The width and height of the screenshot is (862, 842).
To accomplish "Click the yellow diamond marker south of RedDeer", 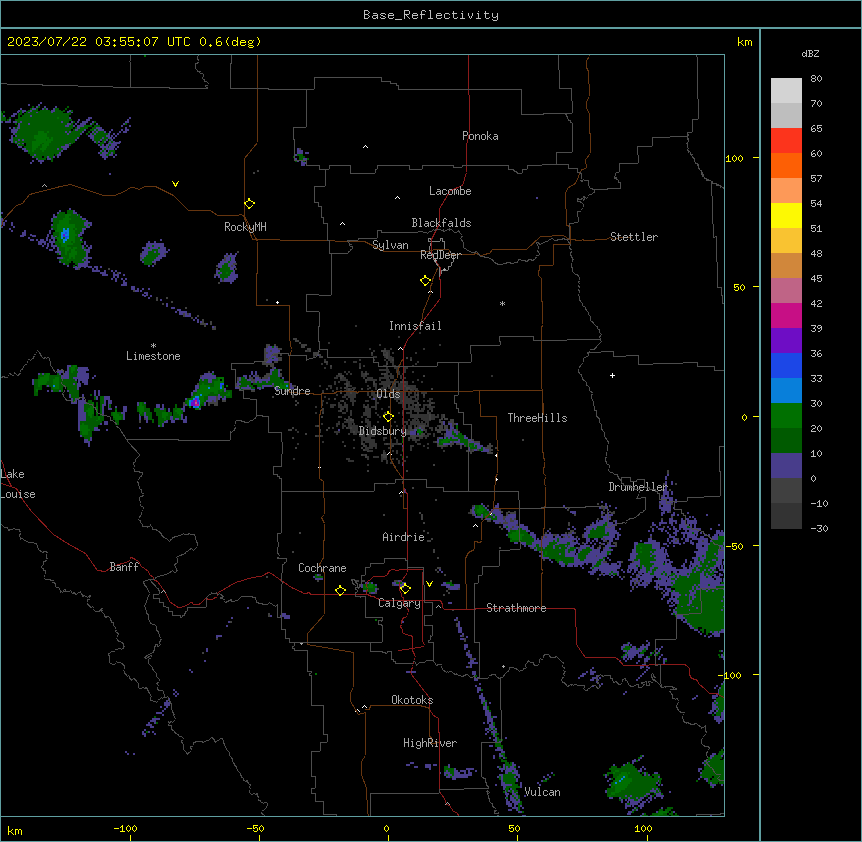I will point(425,281).
